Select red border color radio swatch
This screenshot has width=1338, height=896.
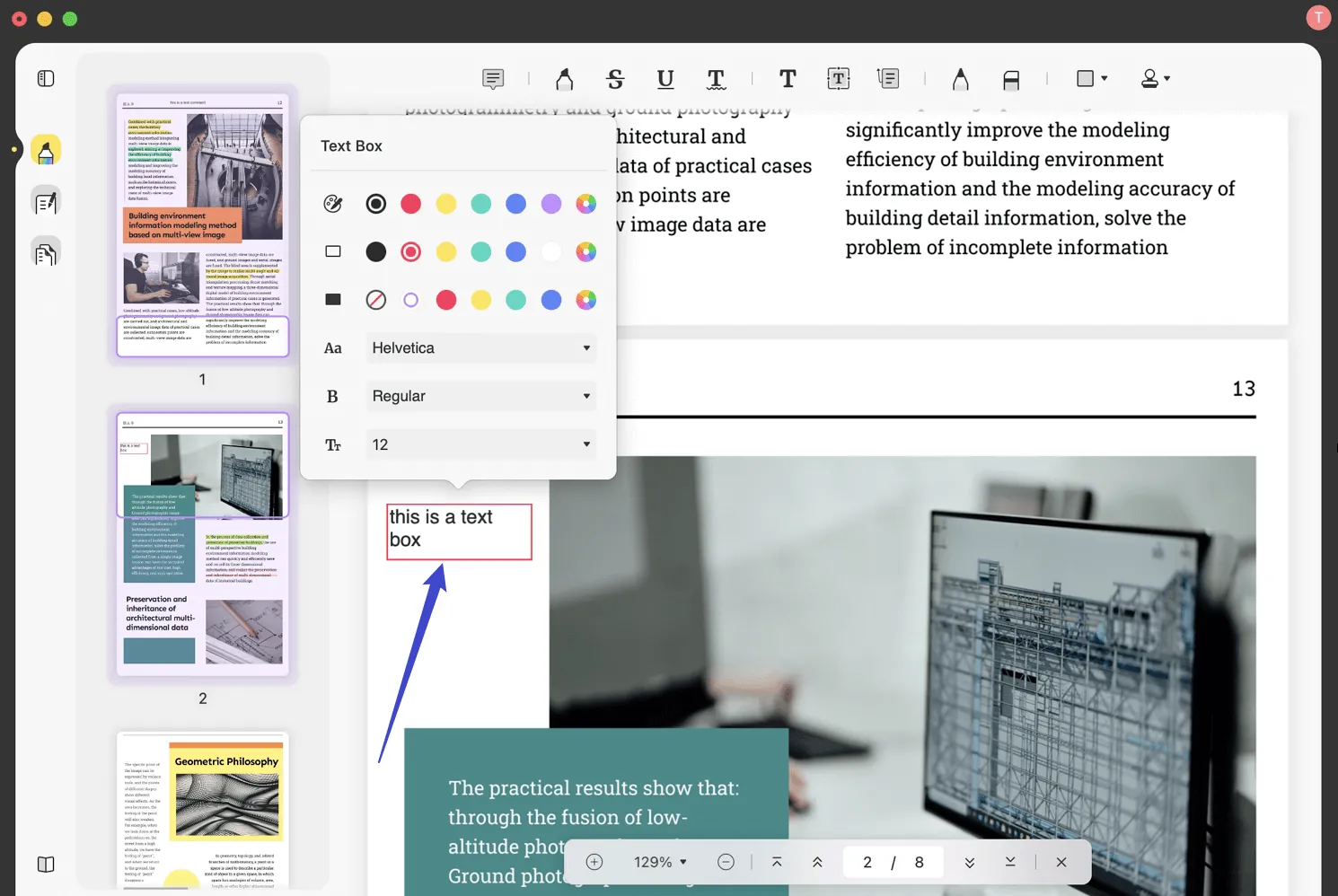(411, 252)
